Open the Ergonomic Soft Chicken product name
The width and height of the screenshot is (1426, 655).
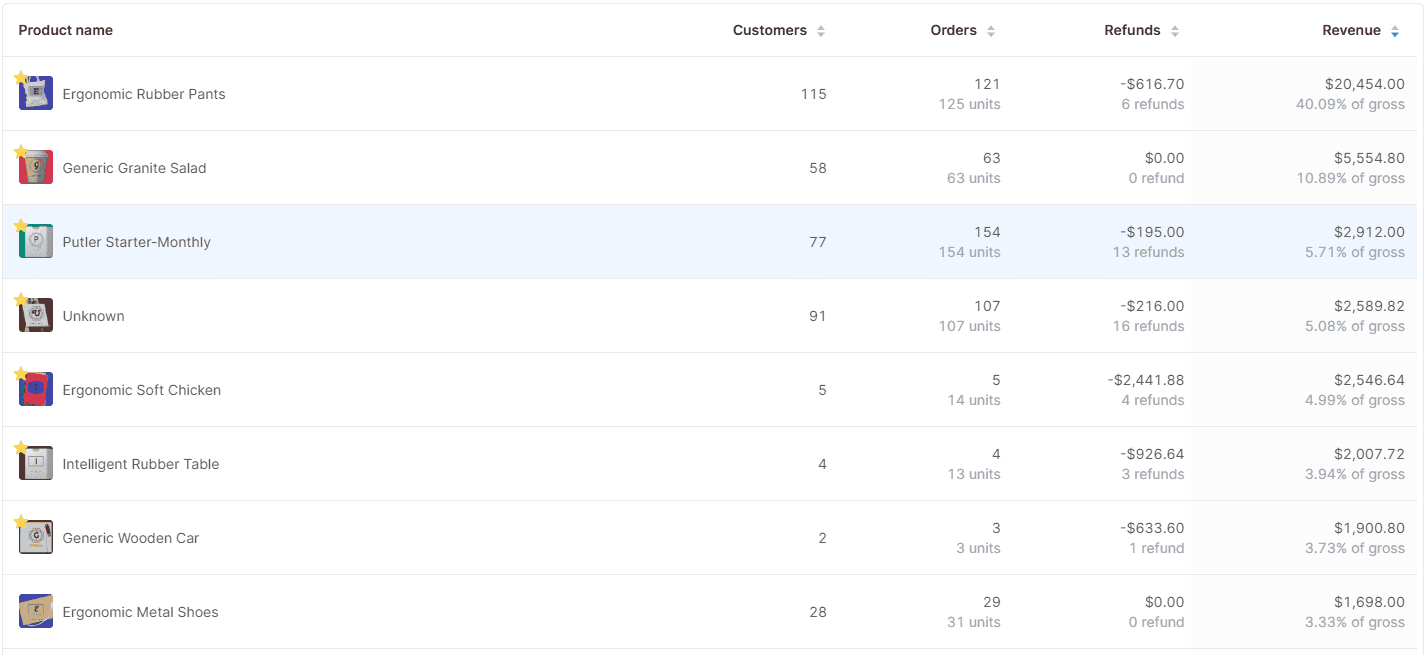(142, 391)
